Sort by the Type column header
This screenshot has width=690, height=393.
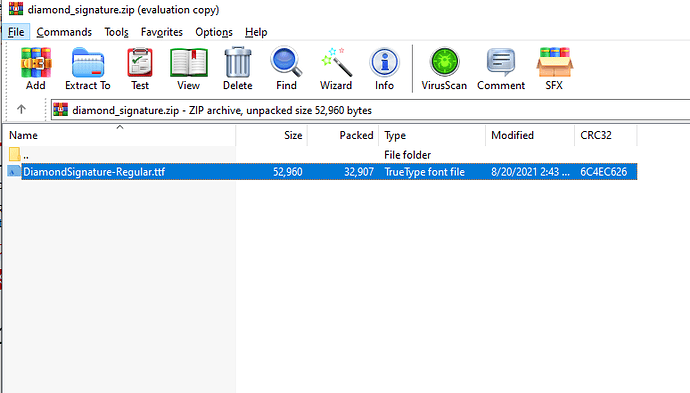pyautogui.click(x=432, y=135)
